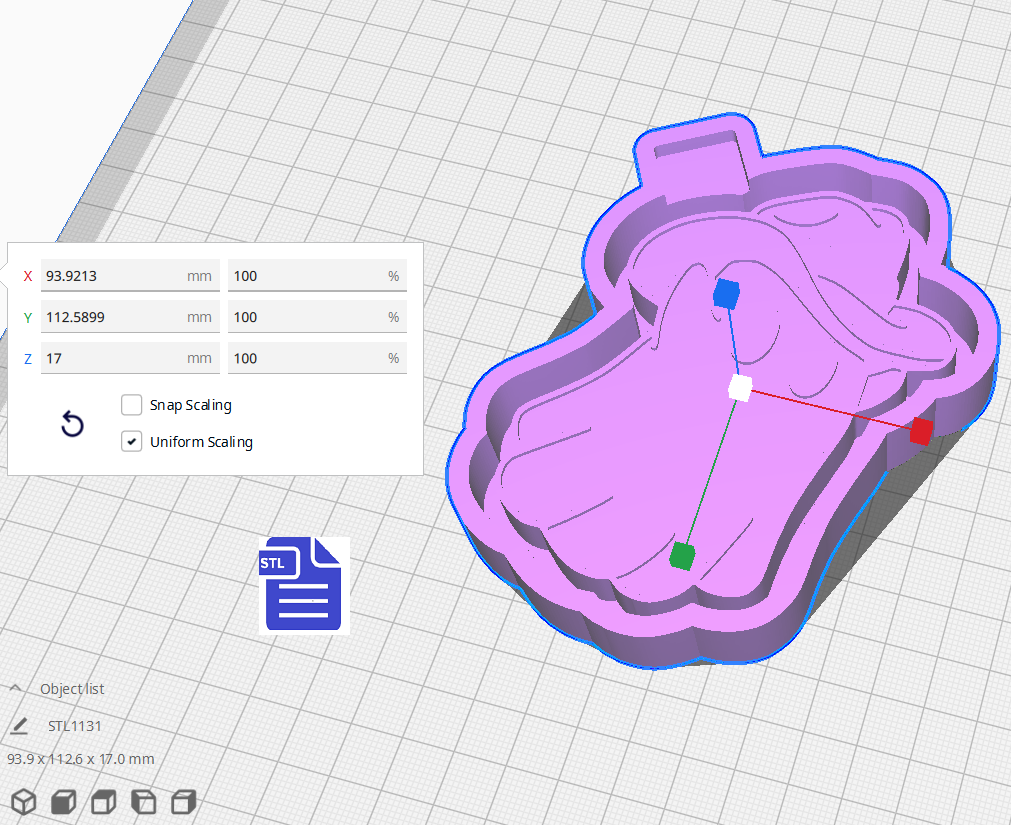Click the reset scale undo arrow

tap(72, 424)
